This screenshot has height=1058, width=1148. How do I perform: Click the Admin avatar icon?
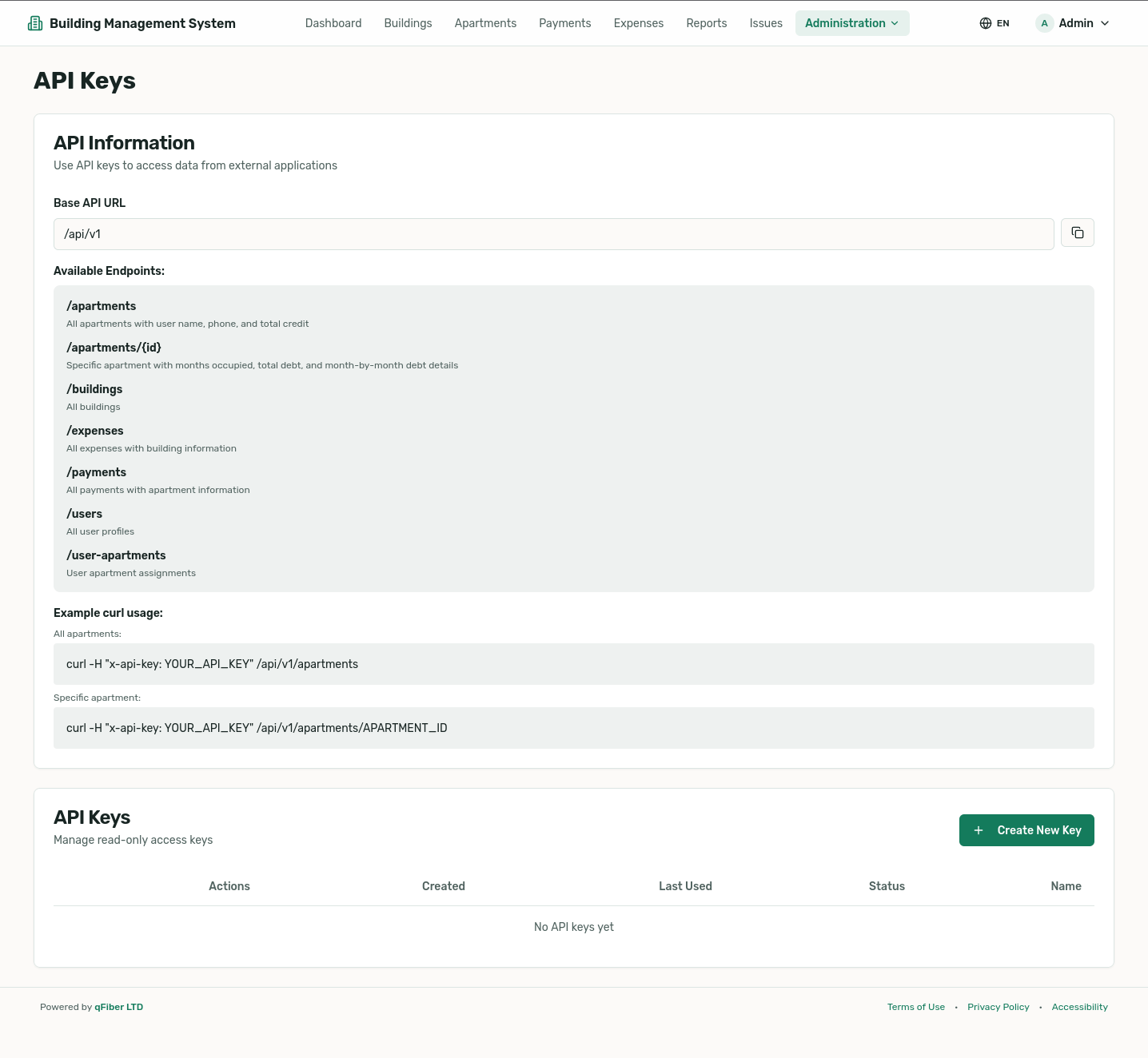coord(1044,23)
